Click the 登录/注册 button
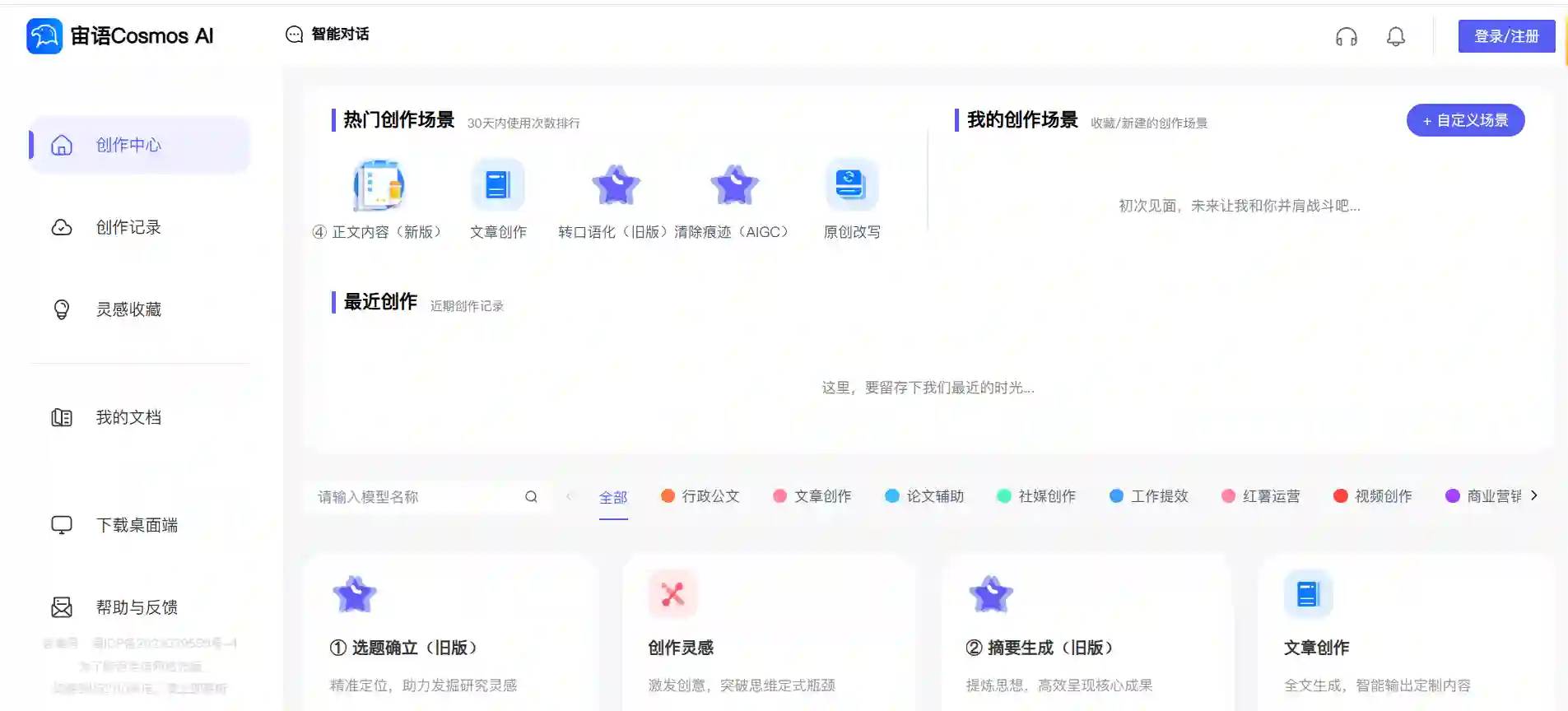 [x=1506, y=36]
